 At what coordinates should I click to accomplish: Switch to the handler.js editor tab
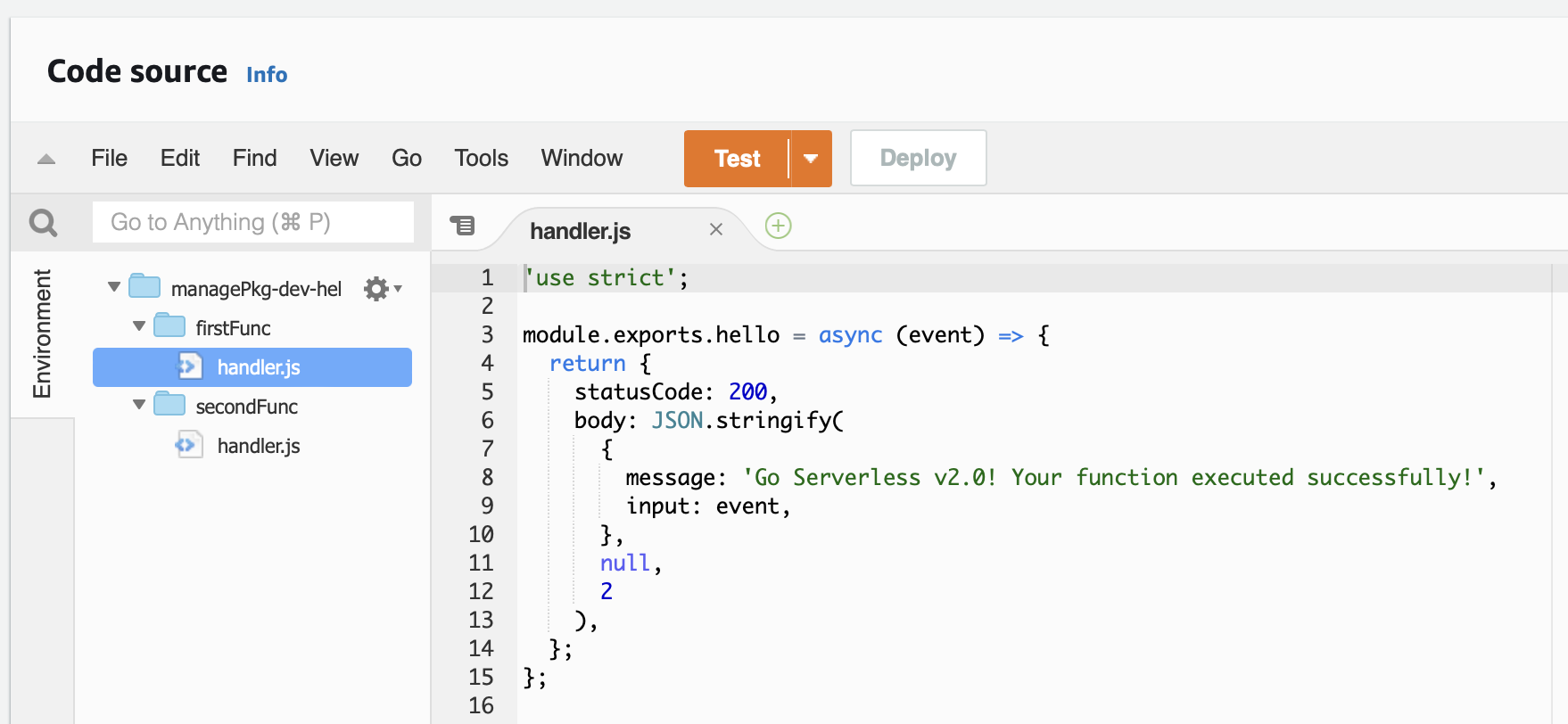[x=580, y=231]
